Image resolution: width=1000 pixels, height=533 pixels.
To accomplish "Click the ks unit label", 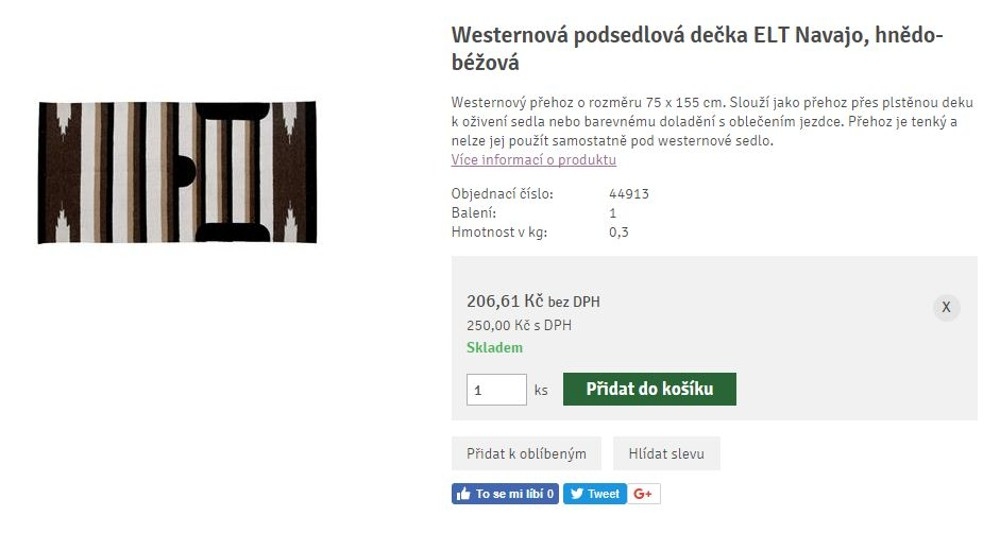I will point(541,390).
